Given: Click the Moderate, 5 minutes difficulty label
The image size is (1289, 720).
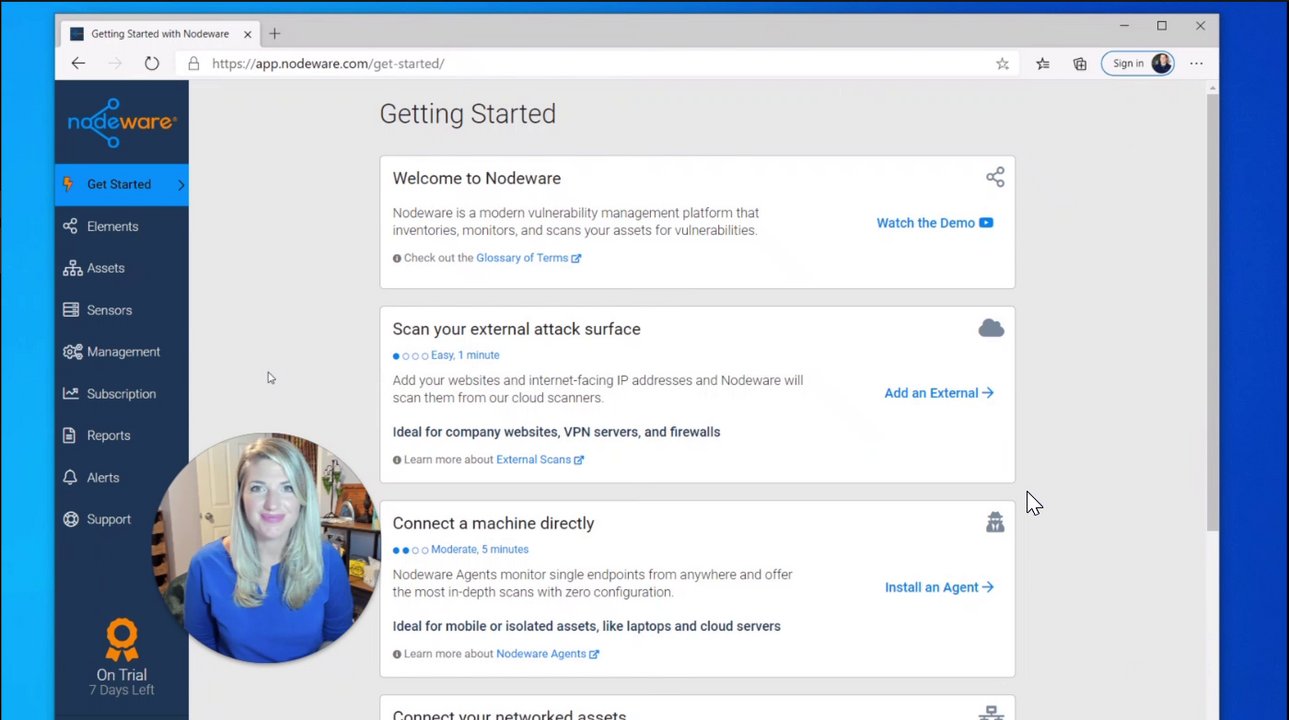Looking at the screenshot, I should [480, 549].
